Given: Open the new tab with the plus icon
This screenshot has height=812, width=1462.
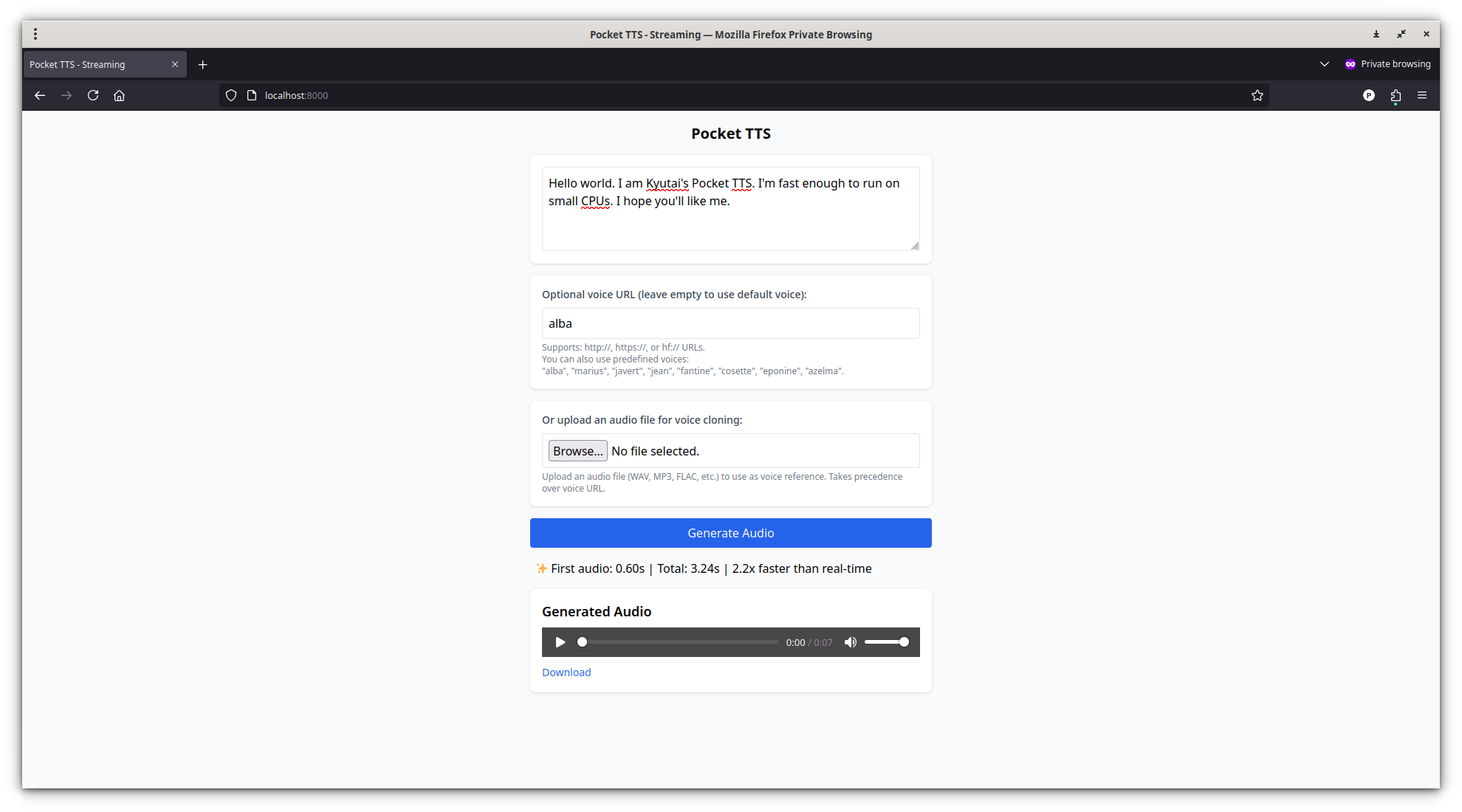Looking at the screenshot, I should (203, 65).
